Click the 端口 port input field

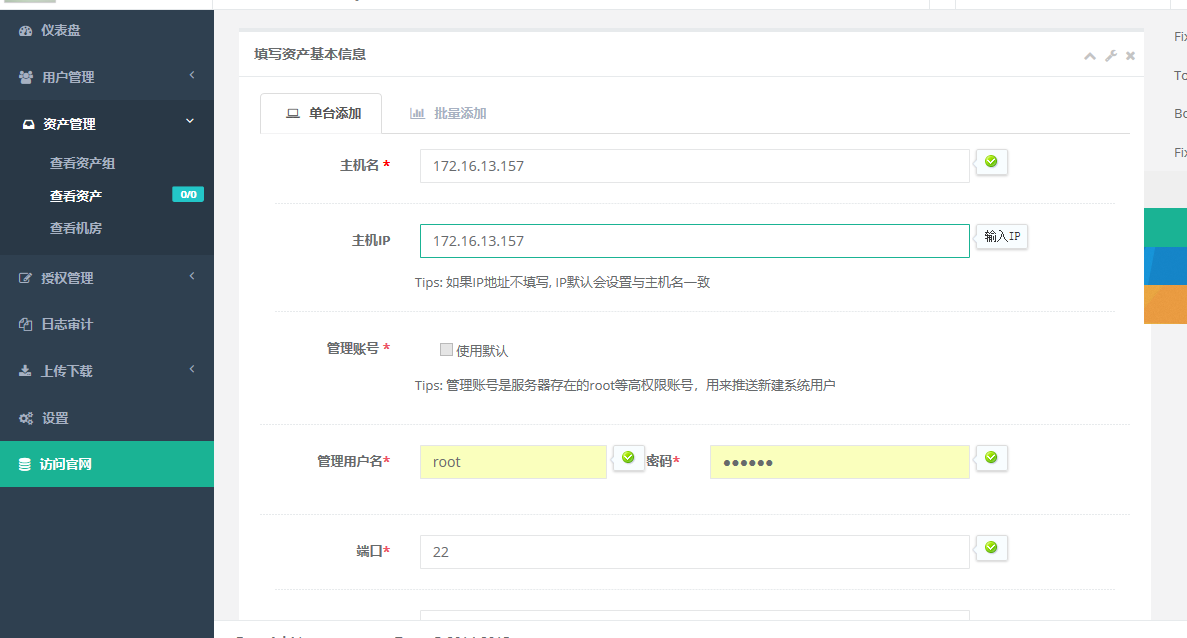[694, 552]
